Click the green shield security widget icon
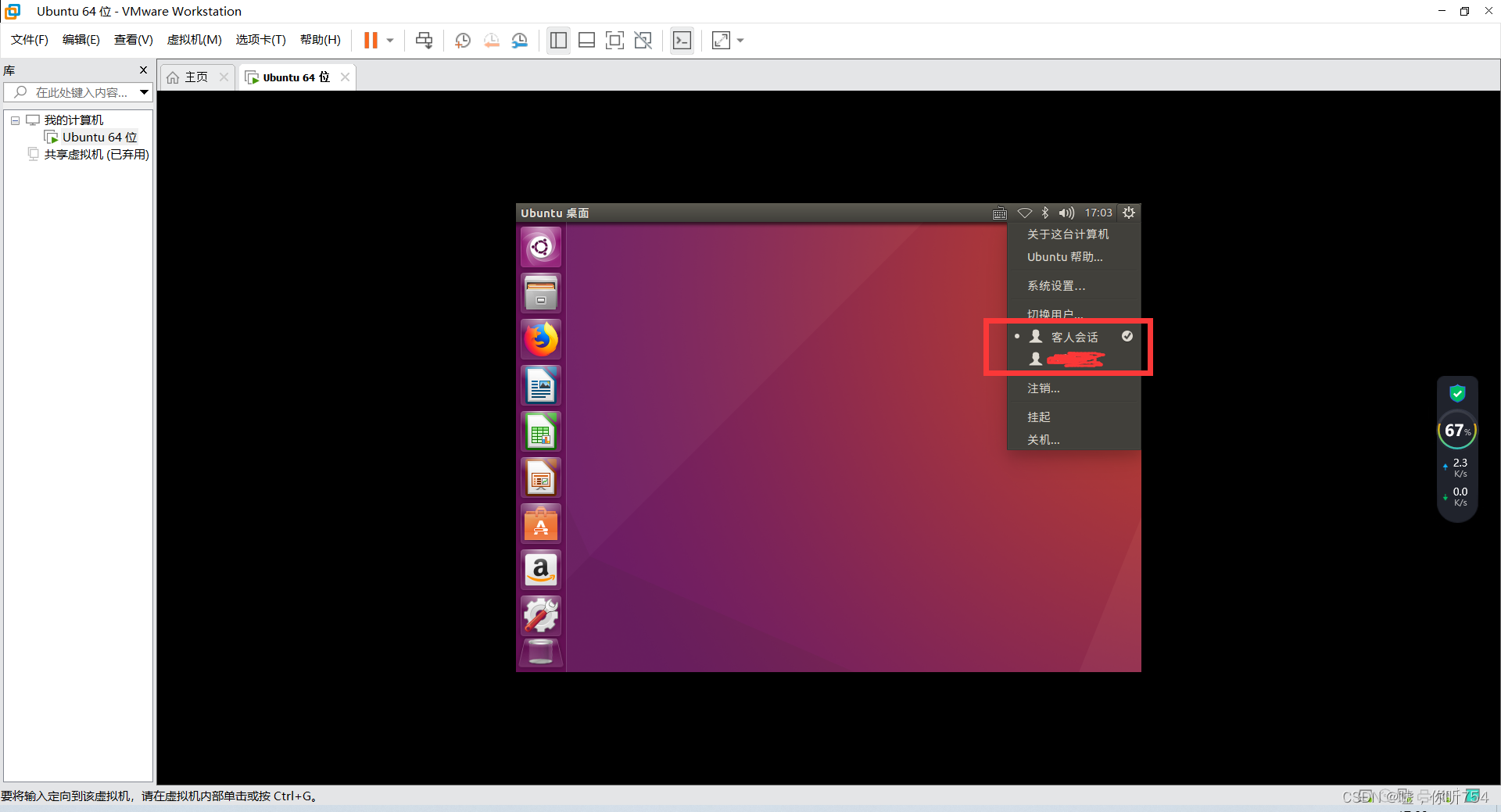Screen dimensions: 1501x812 1457,393
